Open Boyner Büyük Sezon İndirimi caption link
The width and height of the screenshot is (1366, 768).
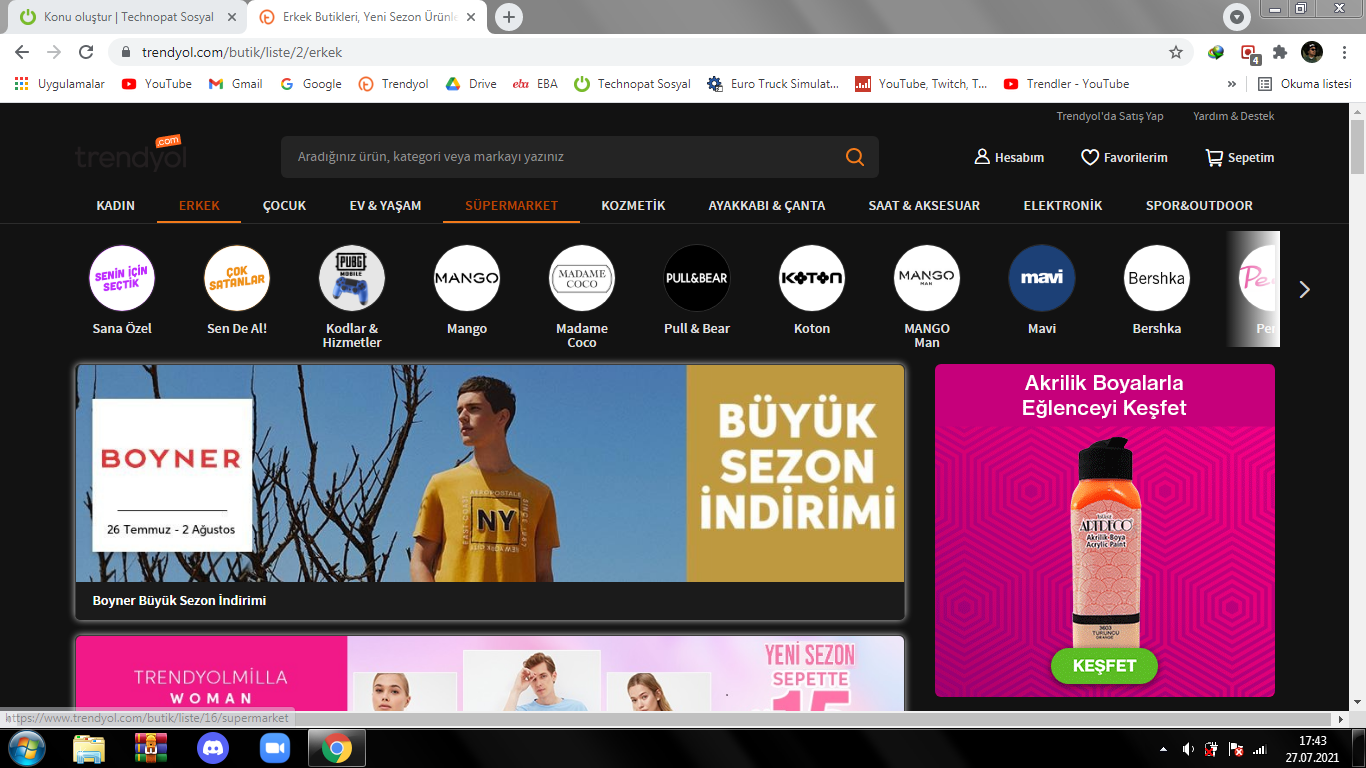pos(179,601)
